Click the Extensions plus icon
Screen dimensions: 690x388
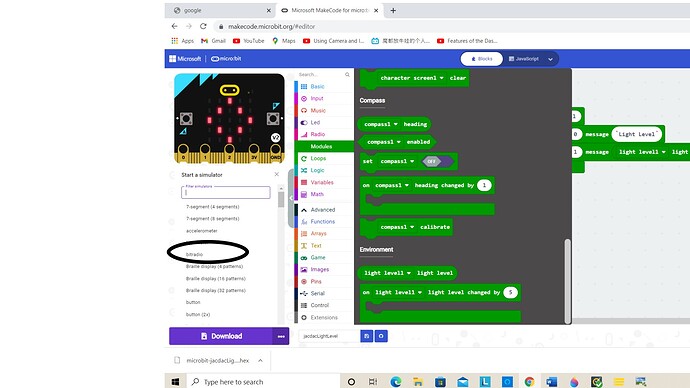[304, 318]
